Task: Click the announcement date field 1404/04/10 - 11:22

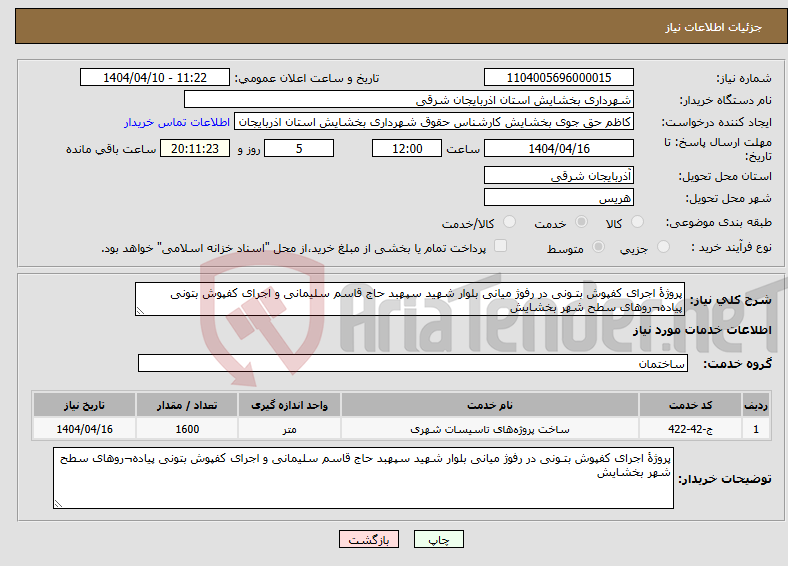Action: 155,77
